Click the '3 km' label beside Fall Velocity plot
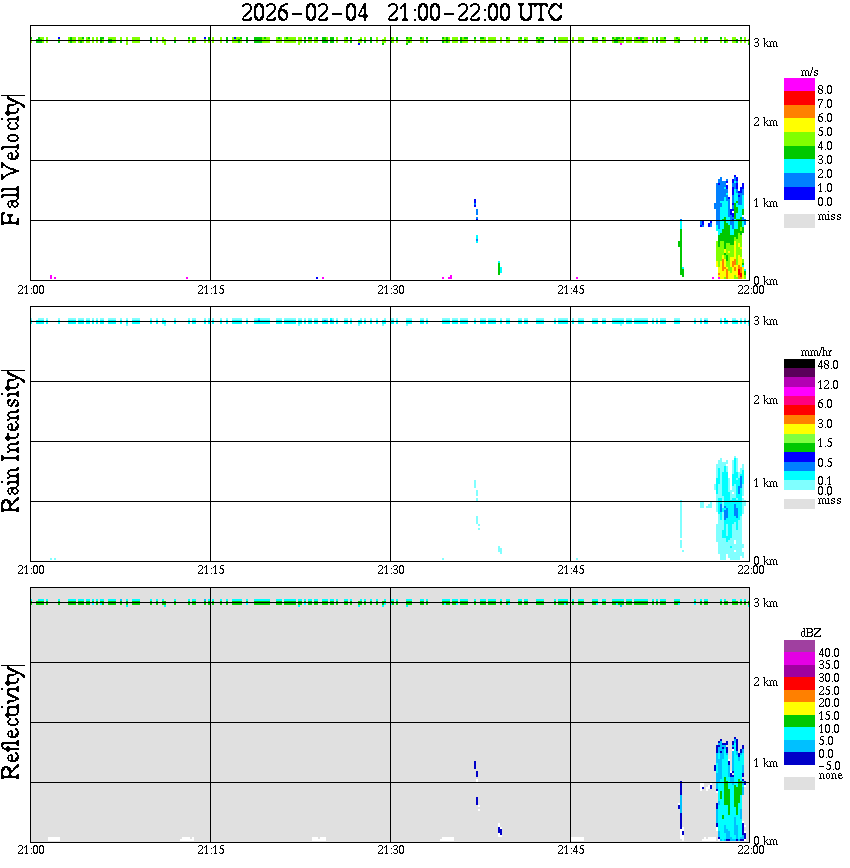Screen dimensions: 850x868 click(766, 43)
